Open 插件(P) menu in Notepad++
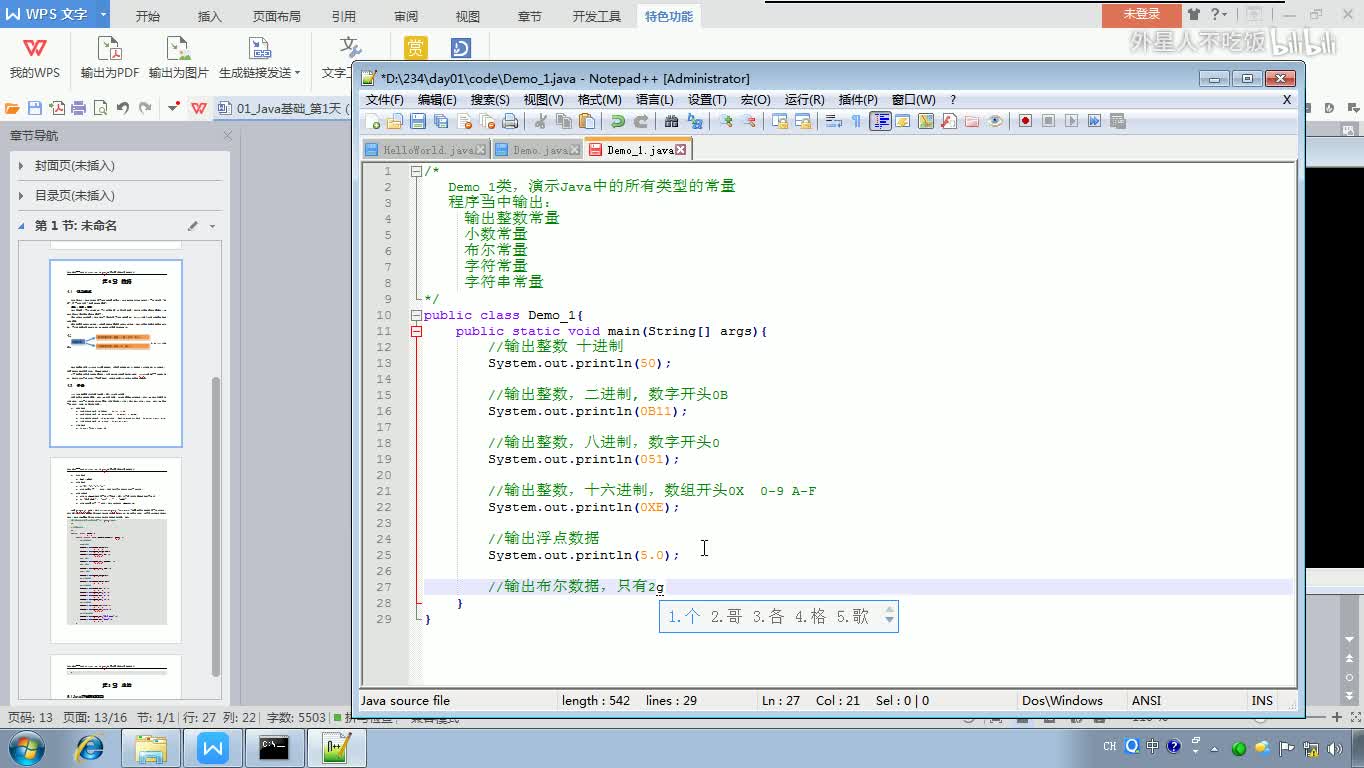Image resolution: width=1364 pixels, height=768 pixels. 858,100
